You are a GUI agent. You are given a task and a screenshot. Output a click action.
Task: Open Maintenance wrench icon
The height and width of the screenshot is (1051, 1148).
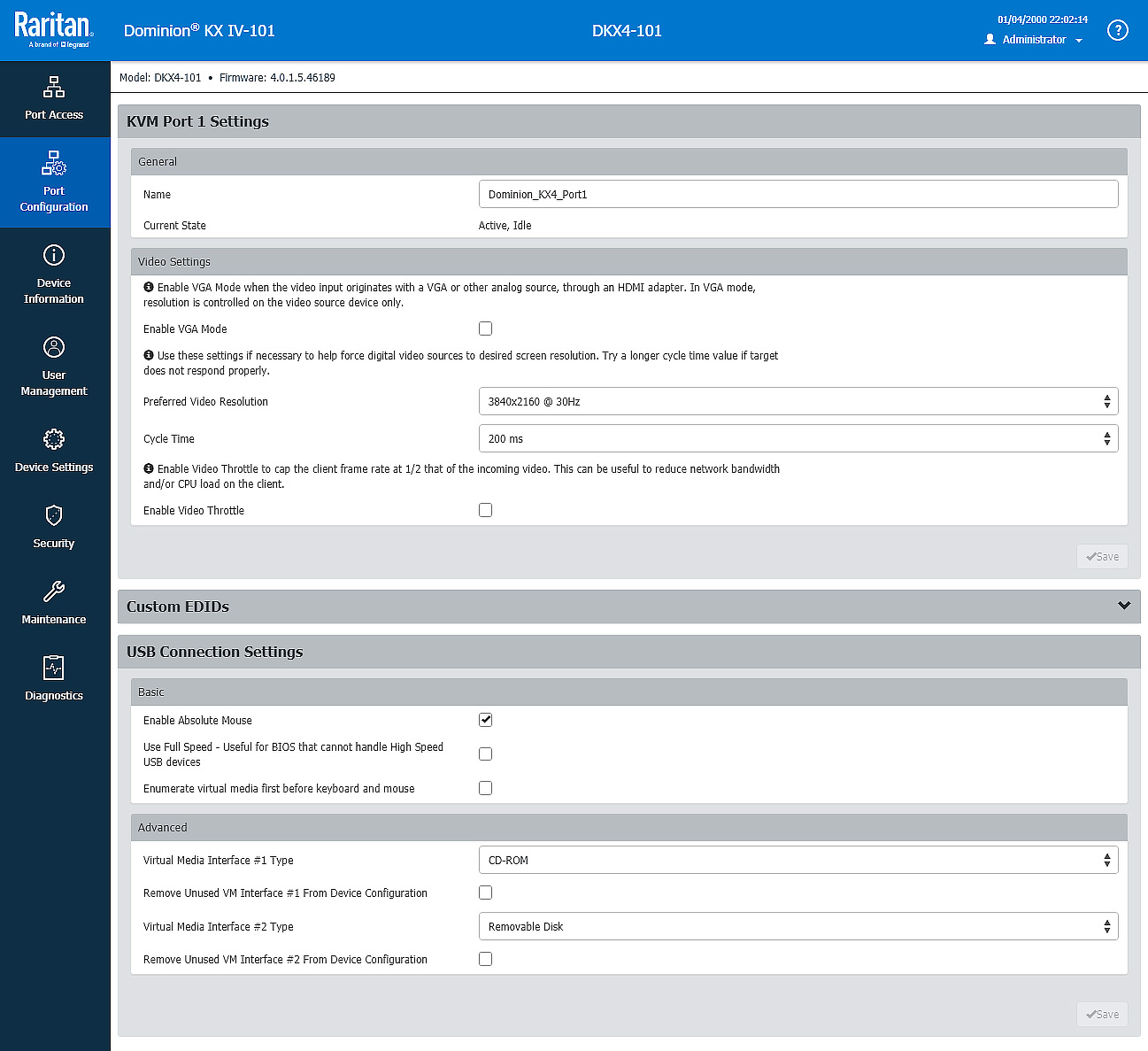coord(54,591)
